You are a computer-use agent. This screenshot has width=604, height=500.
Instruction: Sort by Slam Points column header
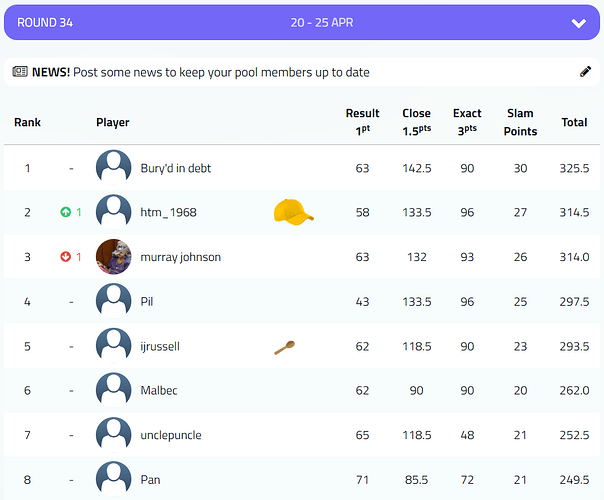click(x=520, y=122)
